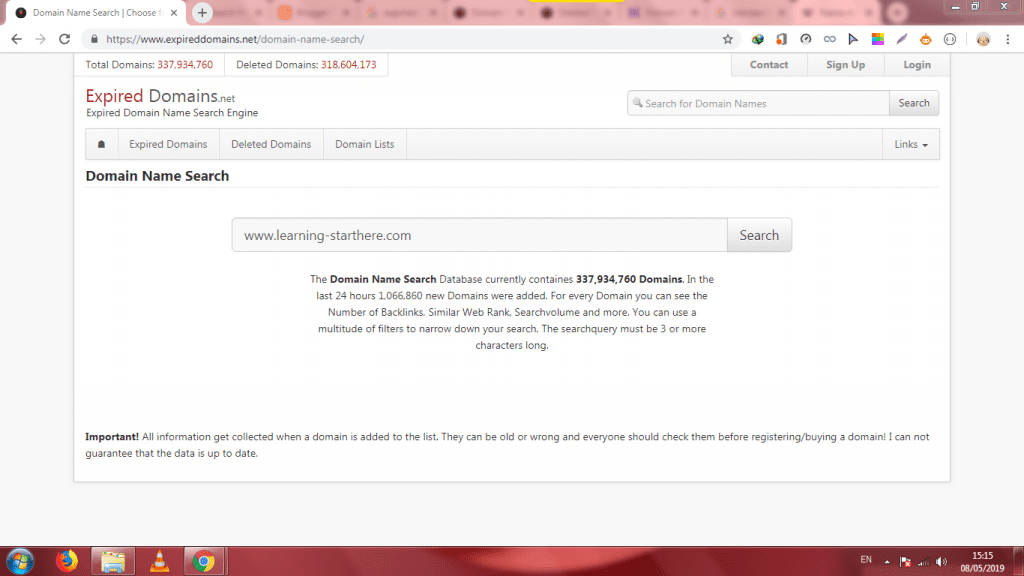Click the Total Domains 337,934,760 count
Image resolution: width=1024 pixels, height=576 pixels.
click(185, 65)
